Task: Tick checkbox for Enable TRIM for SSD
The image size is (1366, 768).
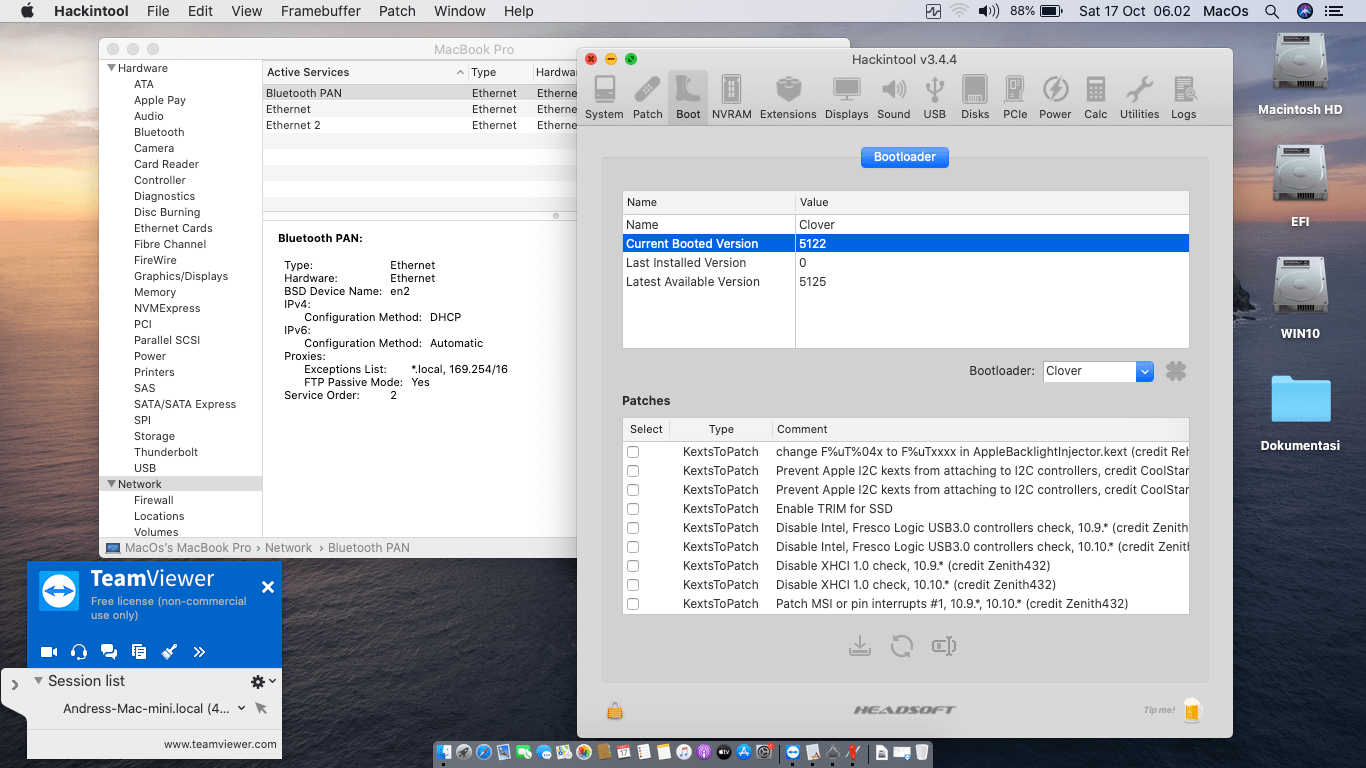Action: pos(633,509)
